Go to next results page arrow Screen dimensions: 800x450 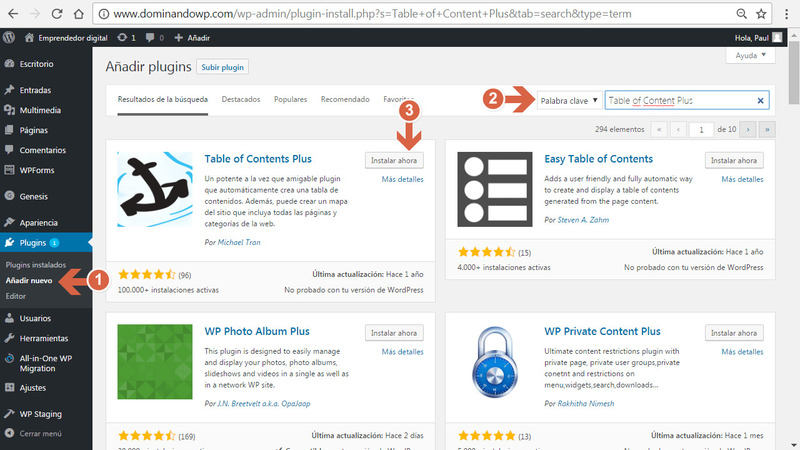coord(747,130)
